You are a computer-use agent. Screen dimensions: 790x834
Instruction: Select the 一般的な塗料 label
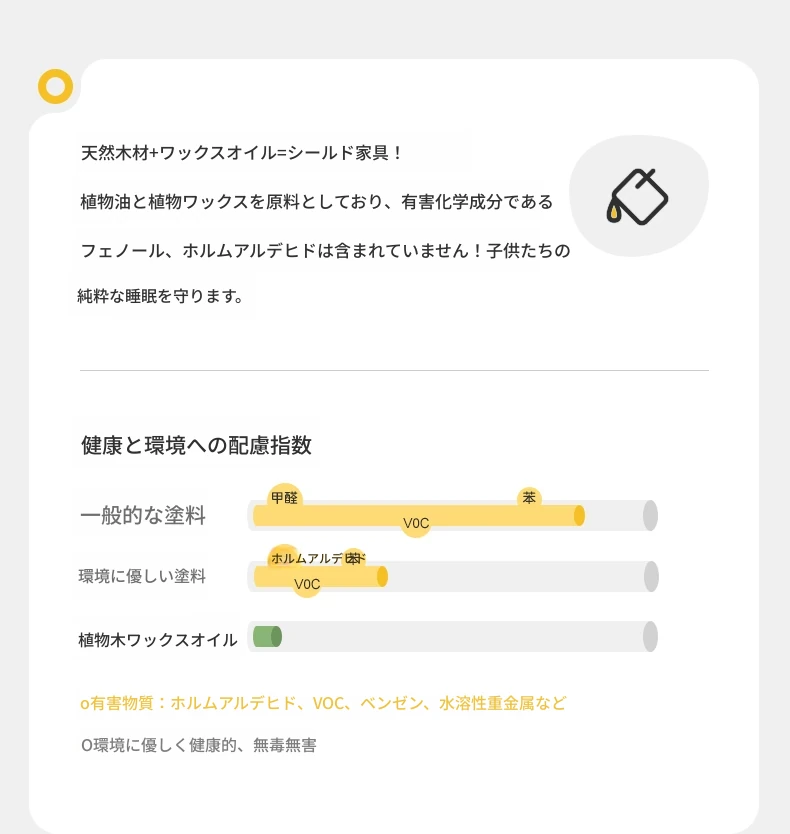coord(143,515)
